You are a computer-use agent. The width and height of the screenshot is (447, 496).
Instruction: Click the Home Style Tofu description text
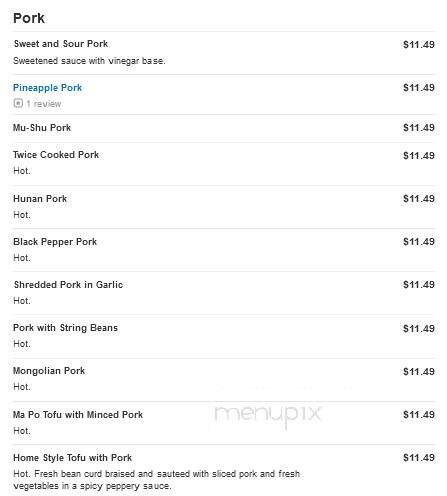[156, 480]
